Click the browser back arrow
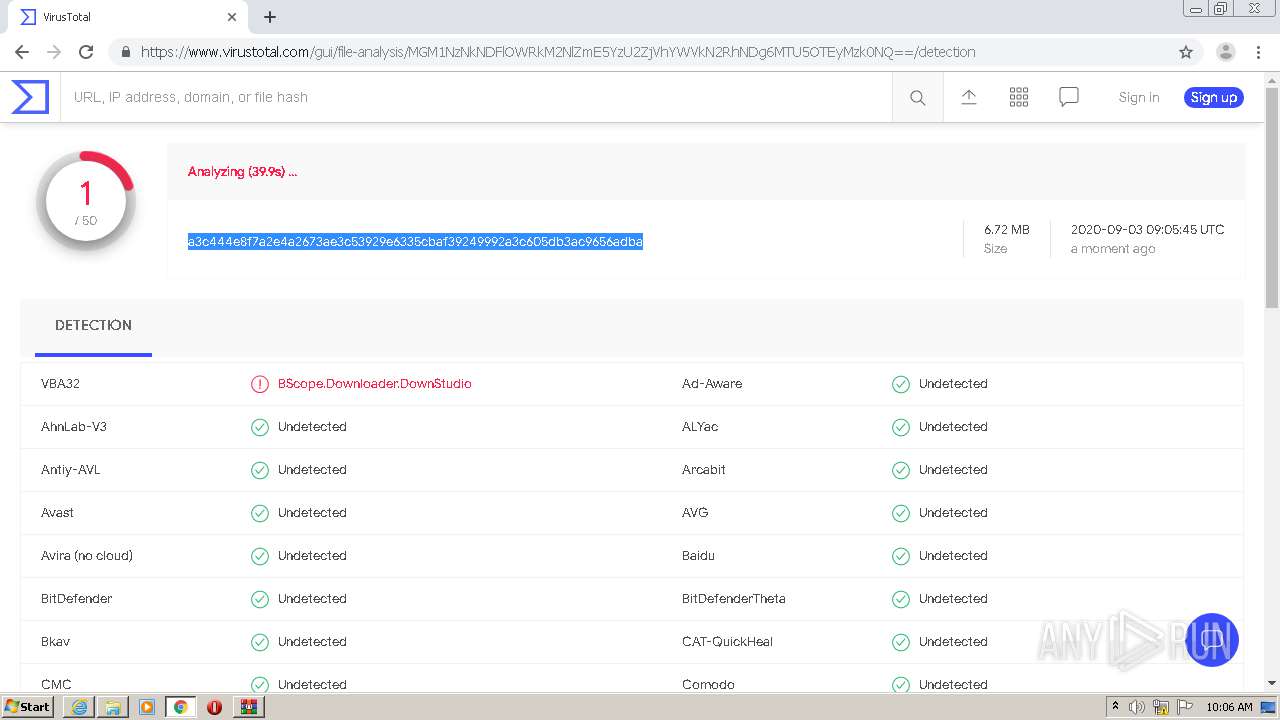This screenshot has height=720, width=1280. [22, 52]
